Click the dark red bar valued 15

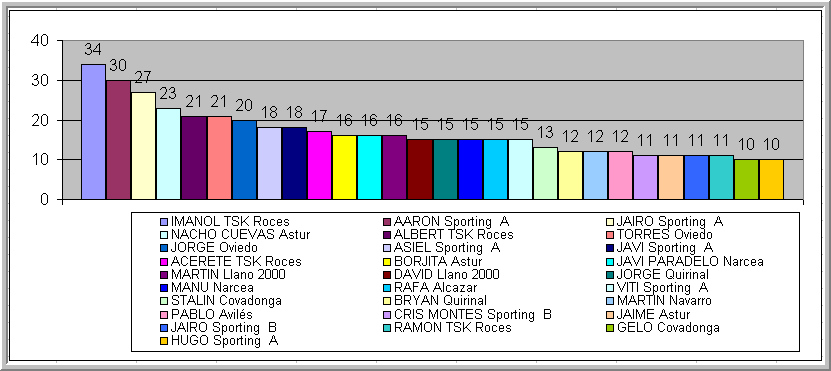(x=420, y=170)
